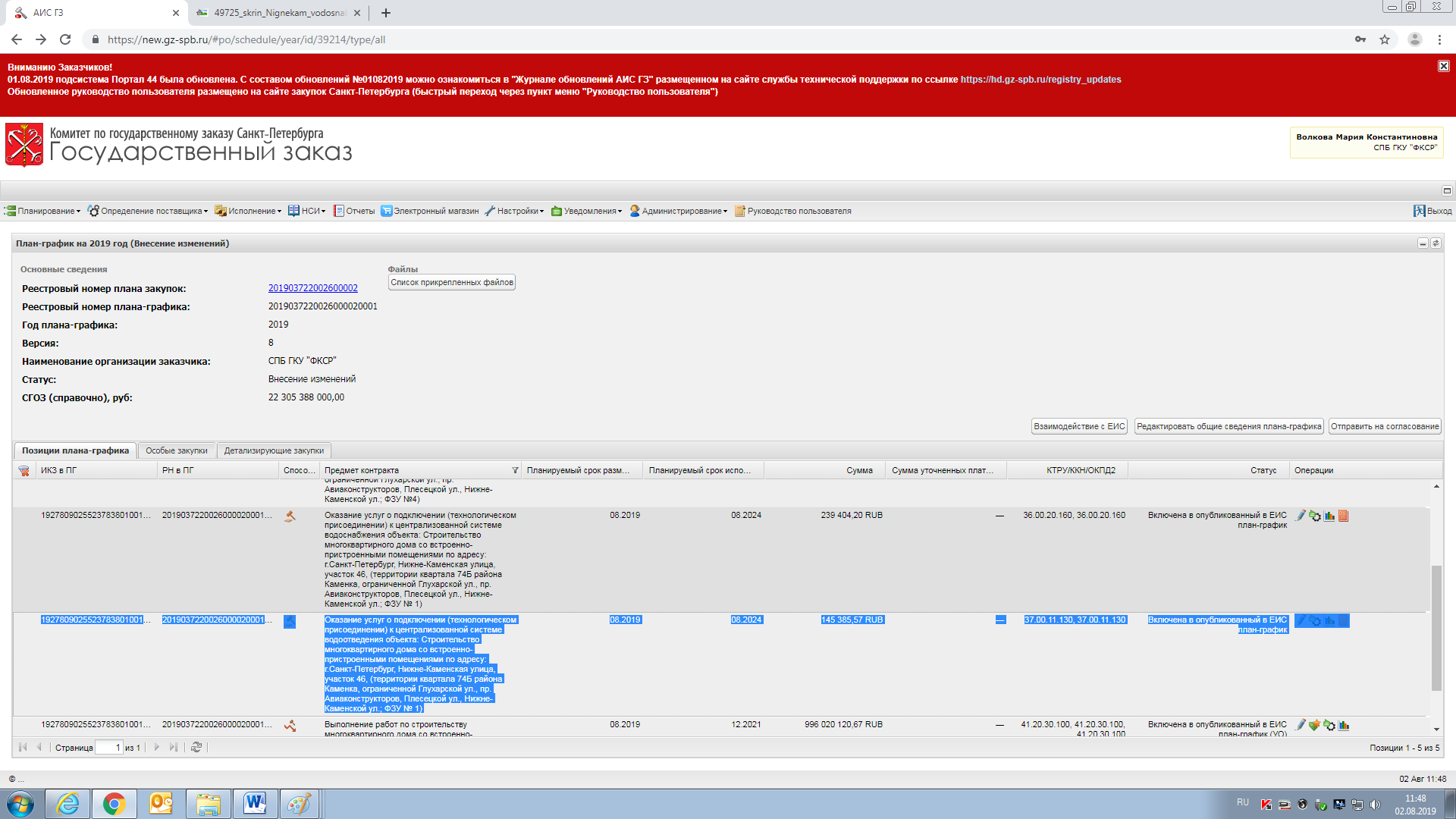1456x819 pixels.
Task: Switch to the Особые закупки tab
Action: [176, 450]
